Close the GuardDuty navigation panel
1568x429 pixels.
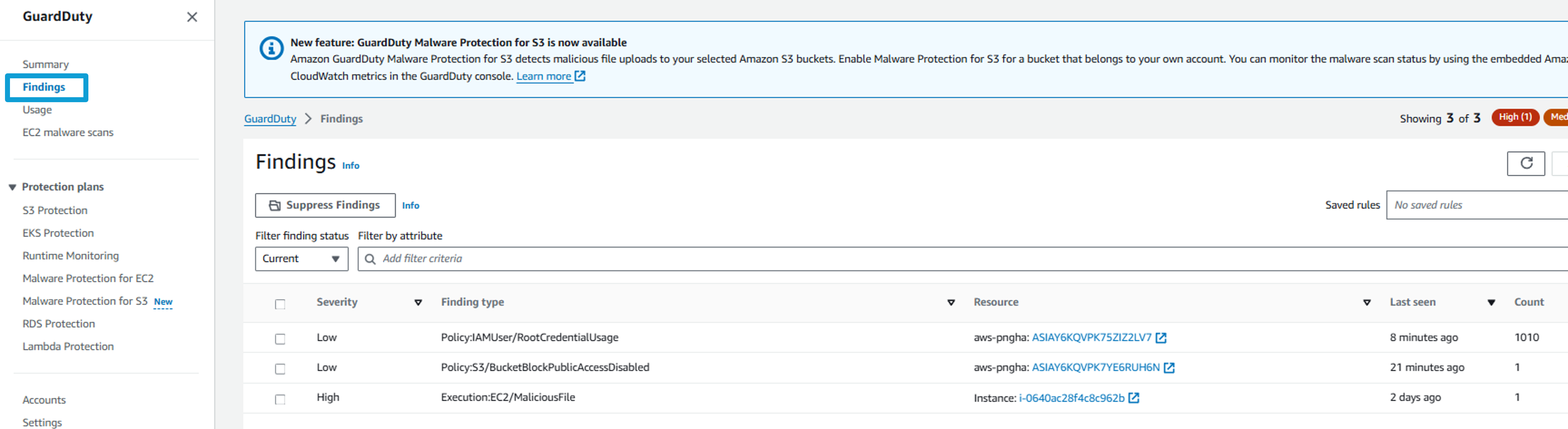[192, 17]
